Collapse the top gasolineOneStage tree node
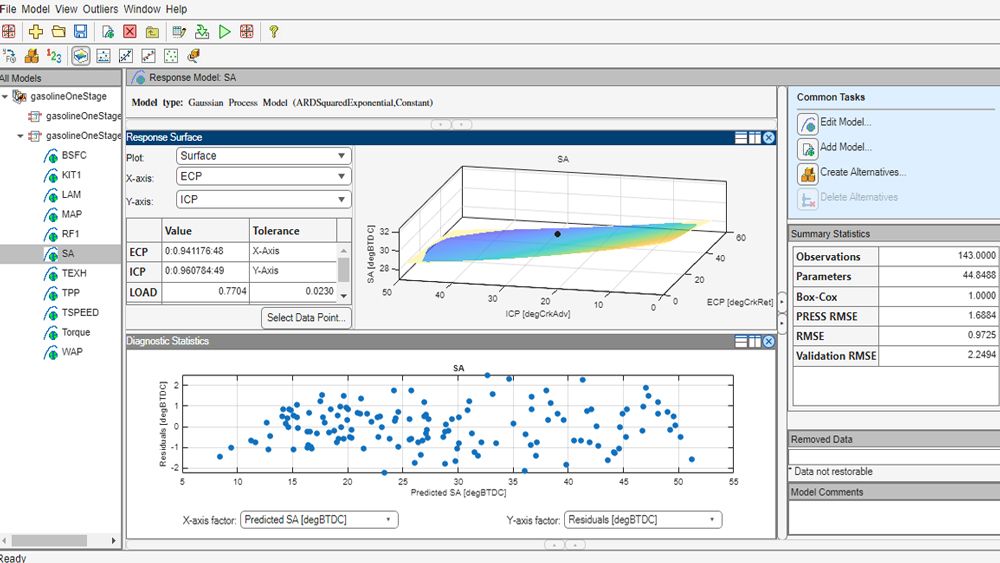The width and height of the screenshot is (1000, 563). [6, 97]
